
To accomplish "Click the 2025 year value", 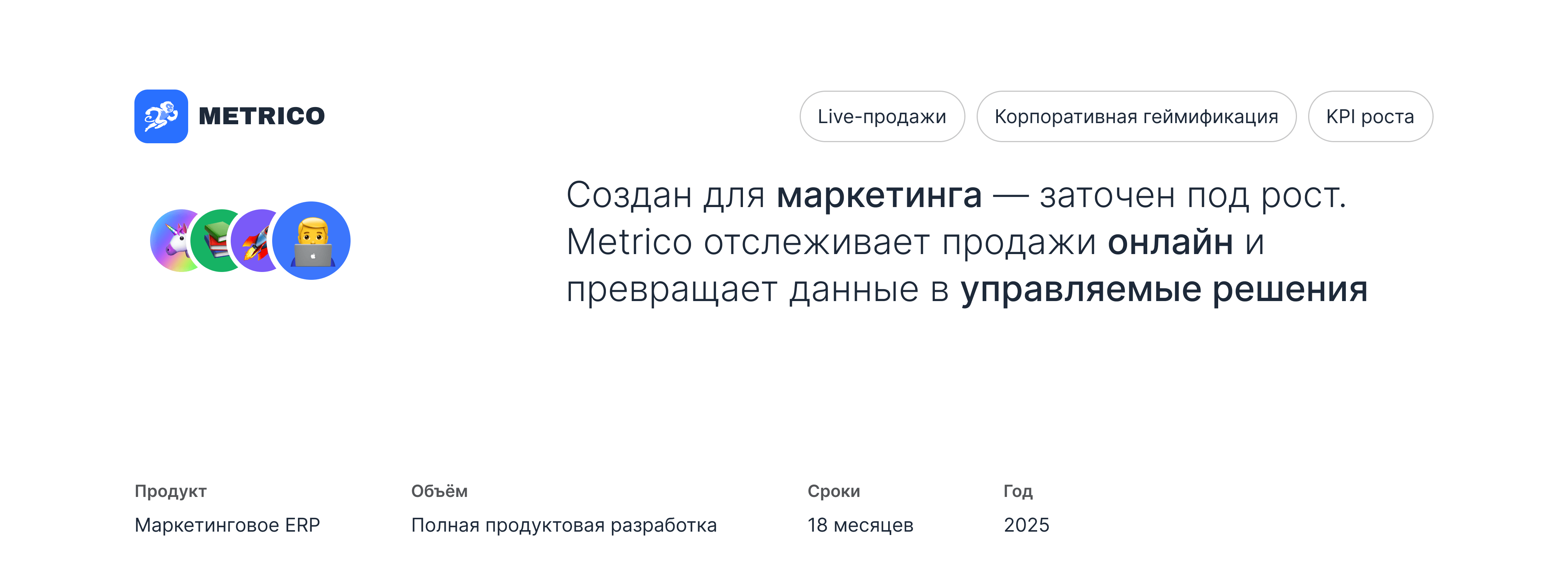I will (x=1026, y=525).
